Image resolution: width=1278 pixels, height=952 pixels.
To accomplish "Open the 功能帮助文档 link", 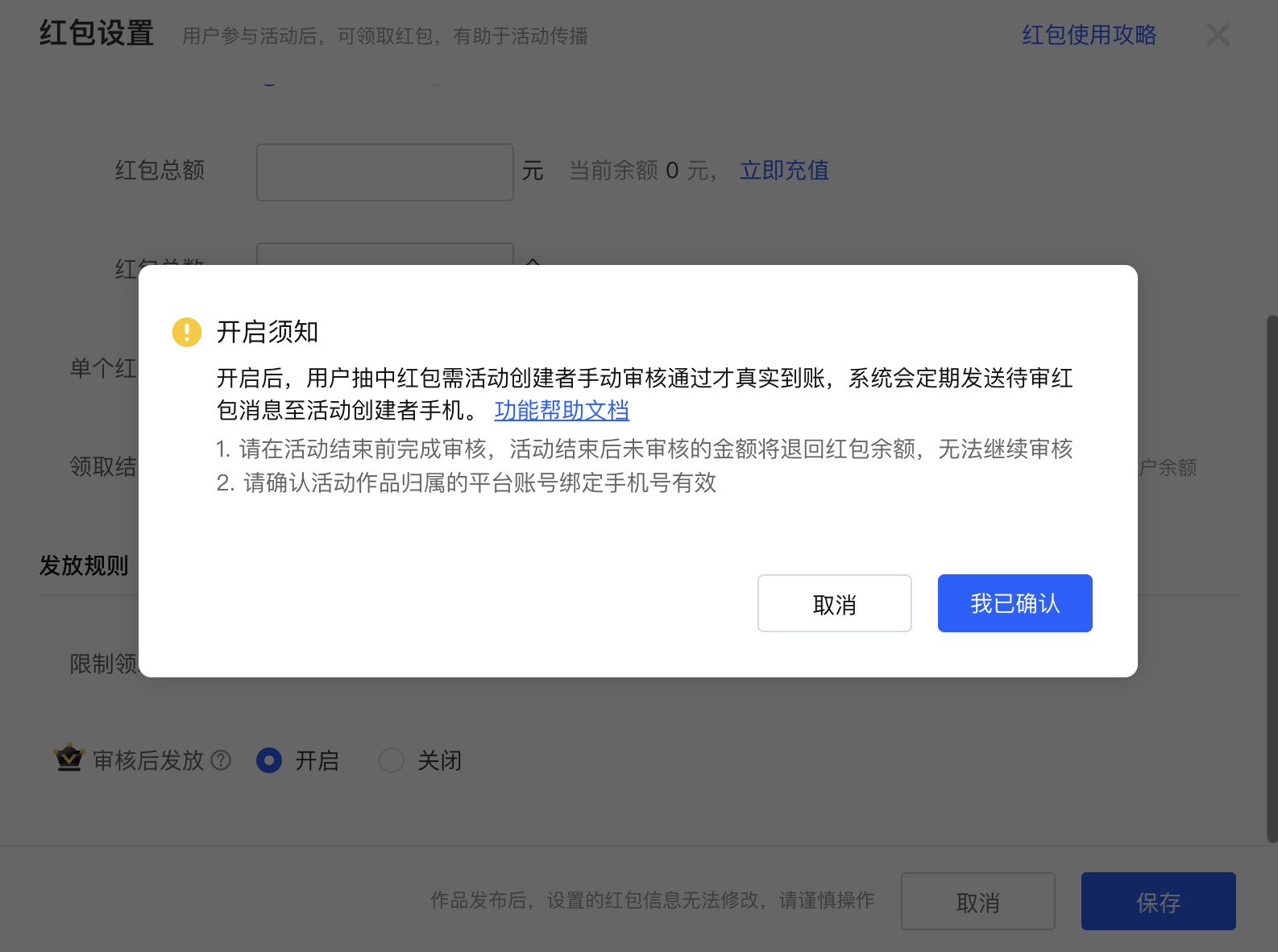I will [x=562, y=411].
